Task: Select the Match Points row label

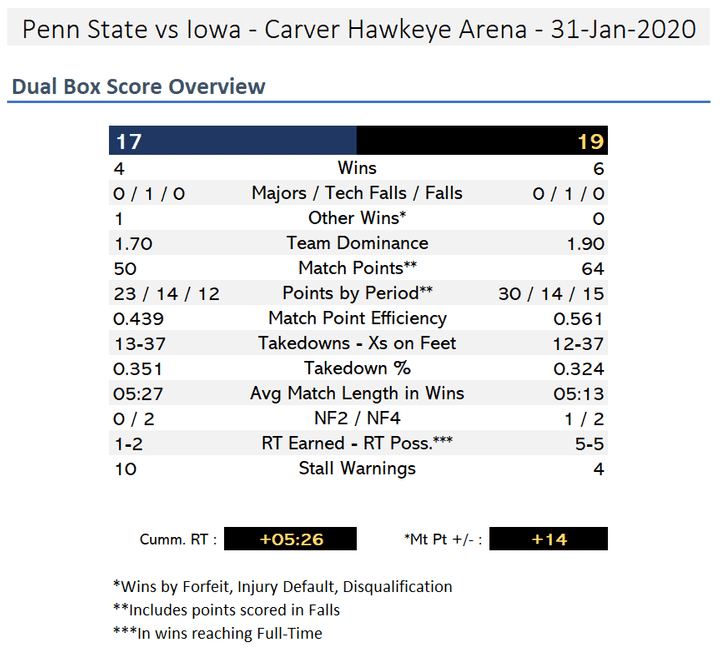Action: 357,268
